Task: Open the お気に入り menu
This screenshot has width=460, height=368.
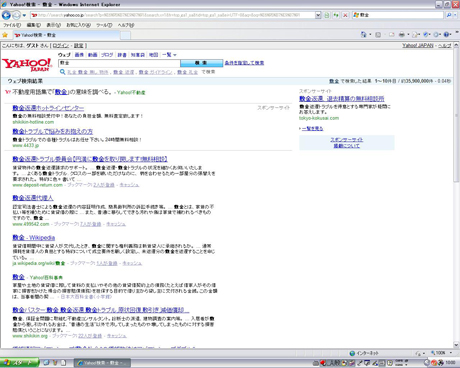Action: coord(78,25)
